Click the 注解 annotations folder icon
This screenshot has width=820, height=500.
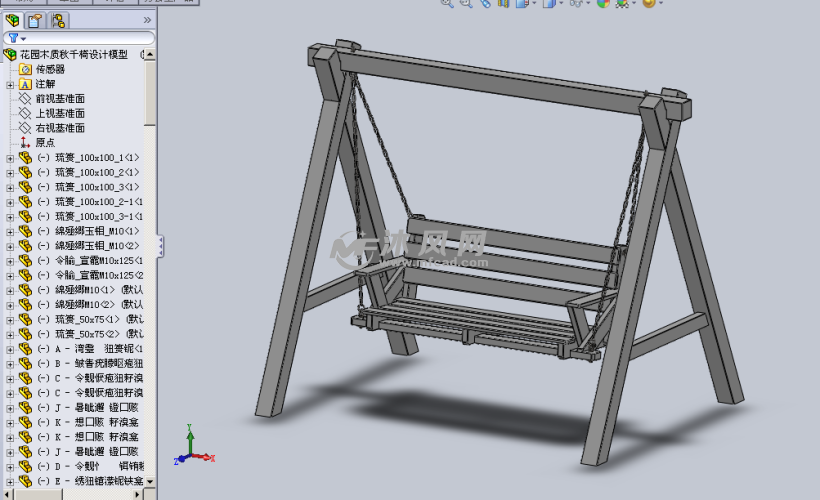click(x=25, y=84)
